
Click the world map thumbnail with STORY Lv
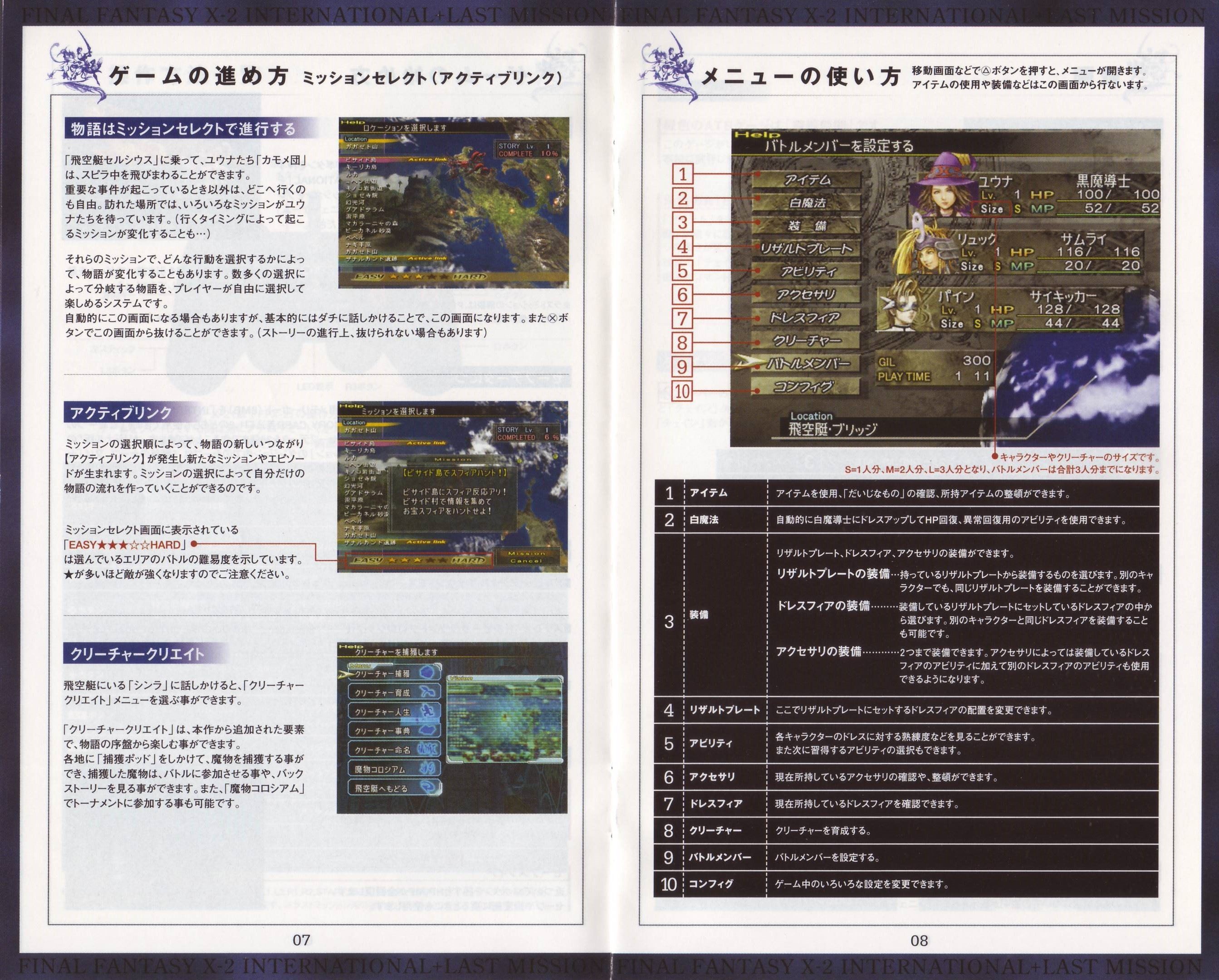pos(454,202)
